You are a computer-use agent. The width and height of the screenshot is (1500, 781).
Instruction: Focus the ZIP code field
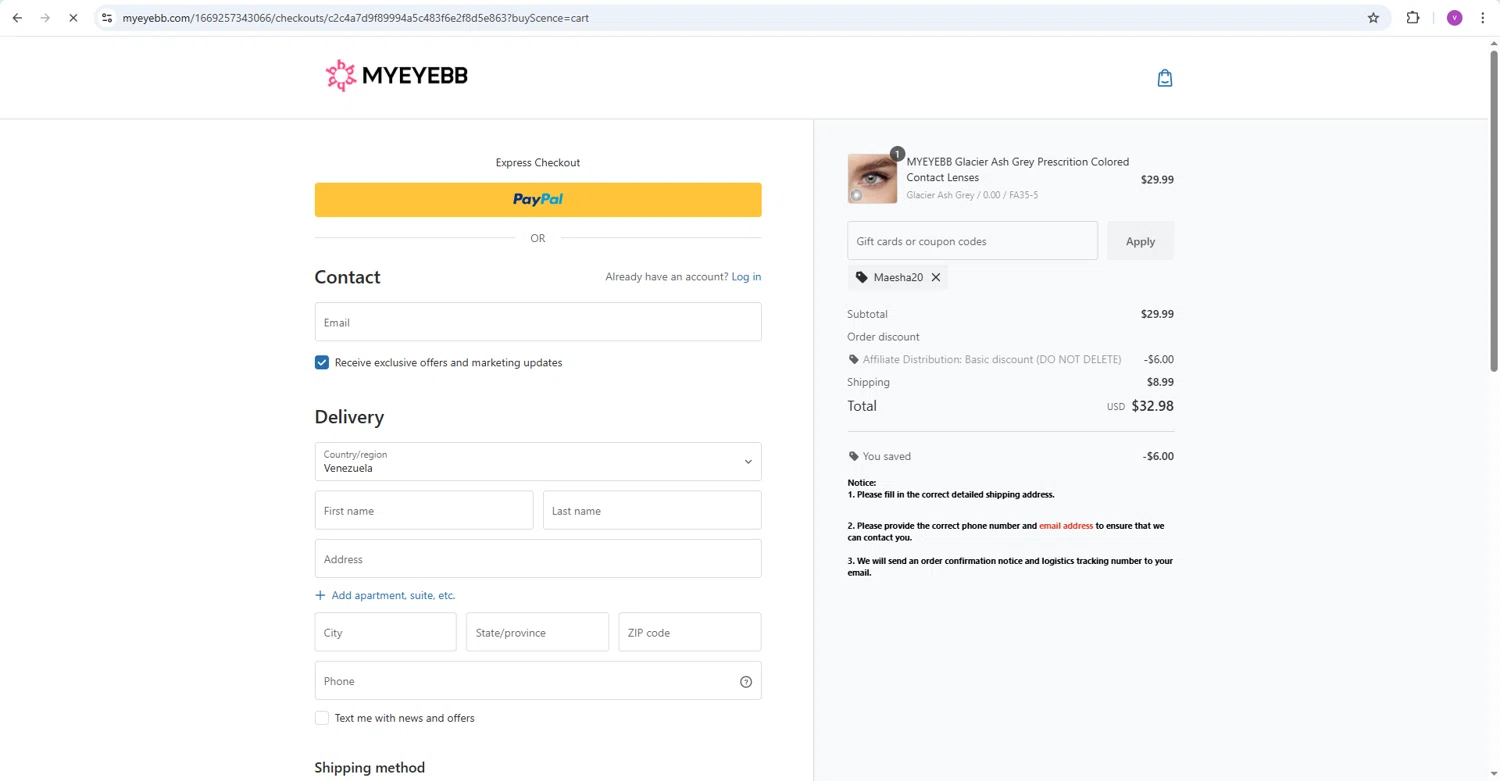click(690, 632)
